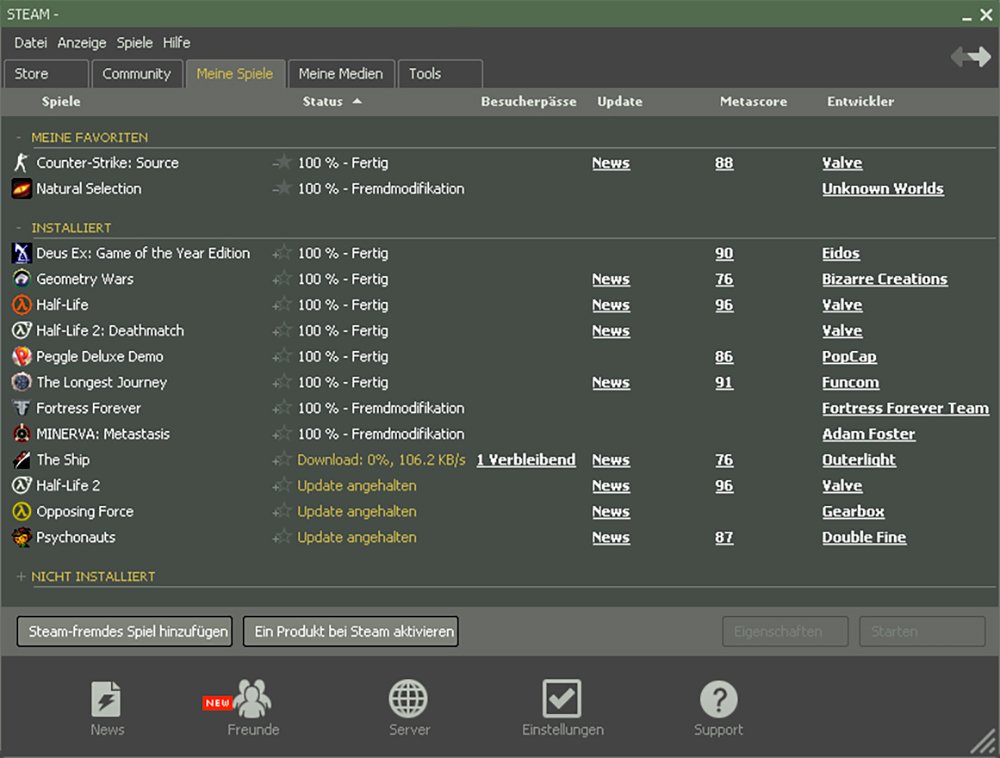This screenshot has width=1000, height=758.
Task: Collapse the Installiert section
Action: (19, 228)
